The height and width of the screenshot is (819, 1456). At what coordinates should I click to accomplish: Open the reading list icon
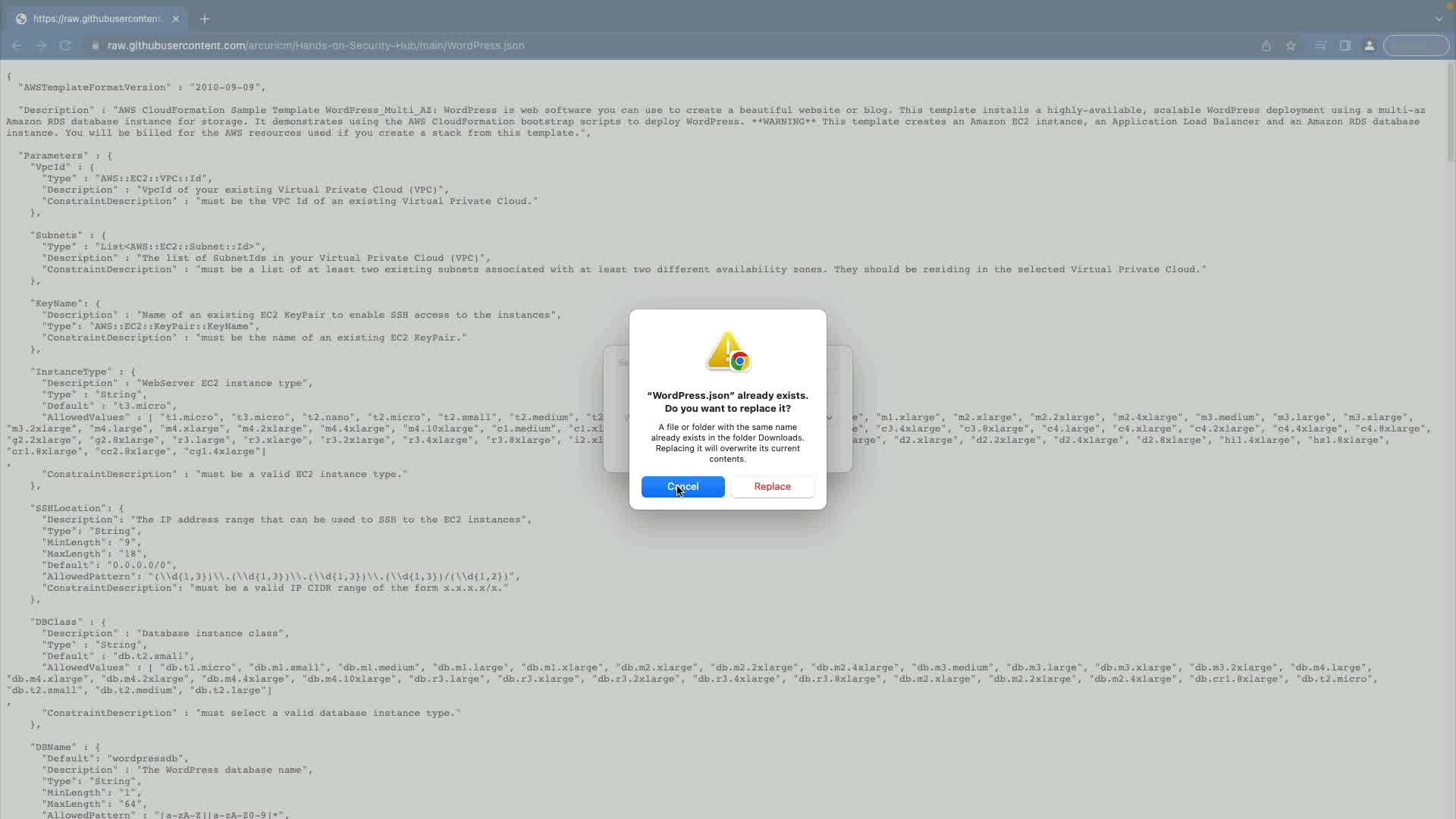point(1320,45)
